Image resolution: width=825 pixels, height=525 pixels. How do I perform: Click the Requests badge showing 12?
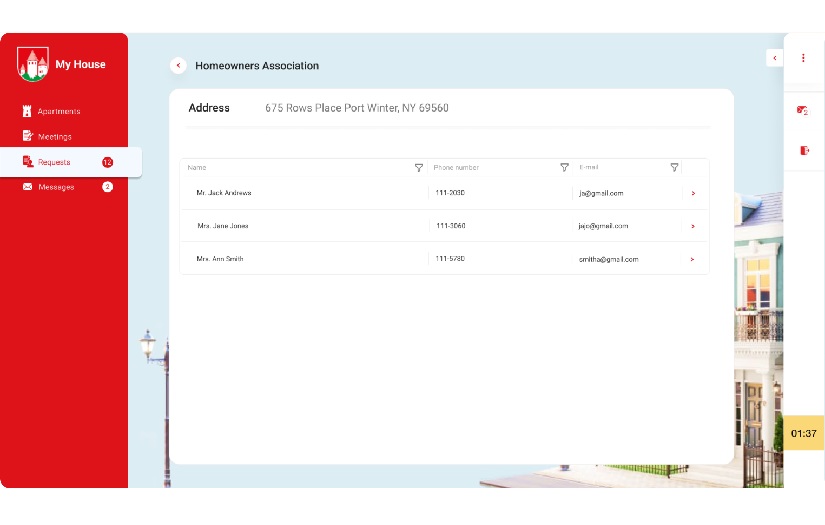pyautogui.click(x=107, y=162)
